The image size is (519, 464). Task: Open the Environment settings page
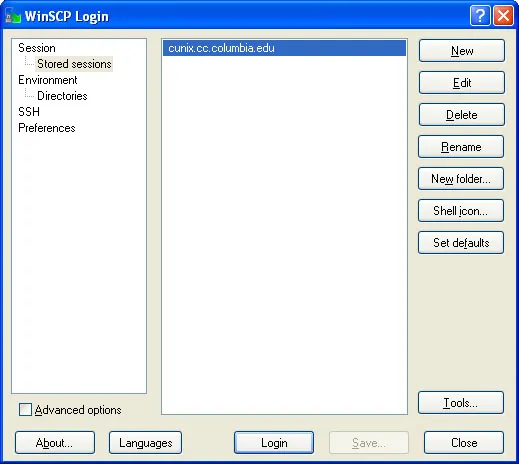coord(48,80)
